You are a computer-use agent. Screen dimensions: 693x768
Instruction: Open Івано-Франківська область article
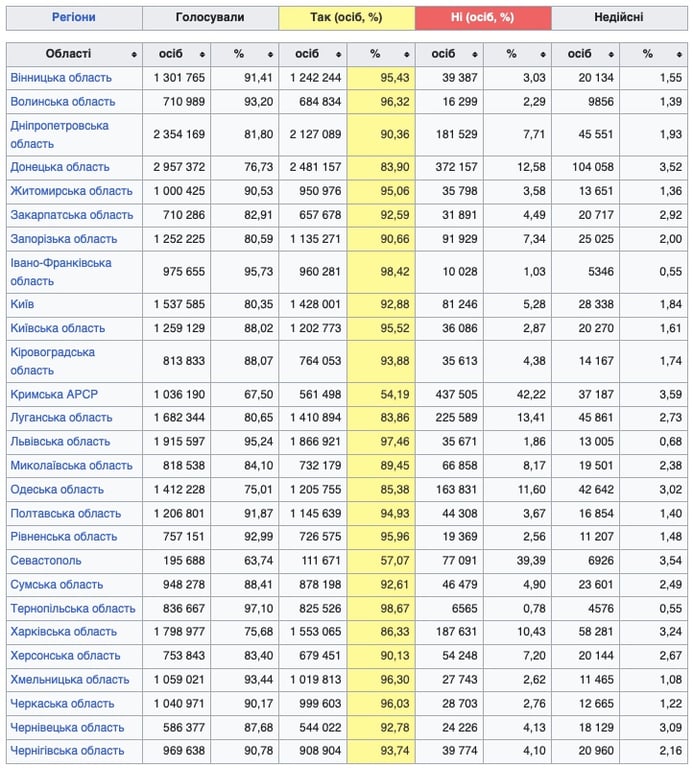[61, 263]
